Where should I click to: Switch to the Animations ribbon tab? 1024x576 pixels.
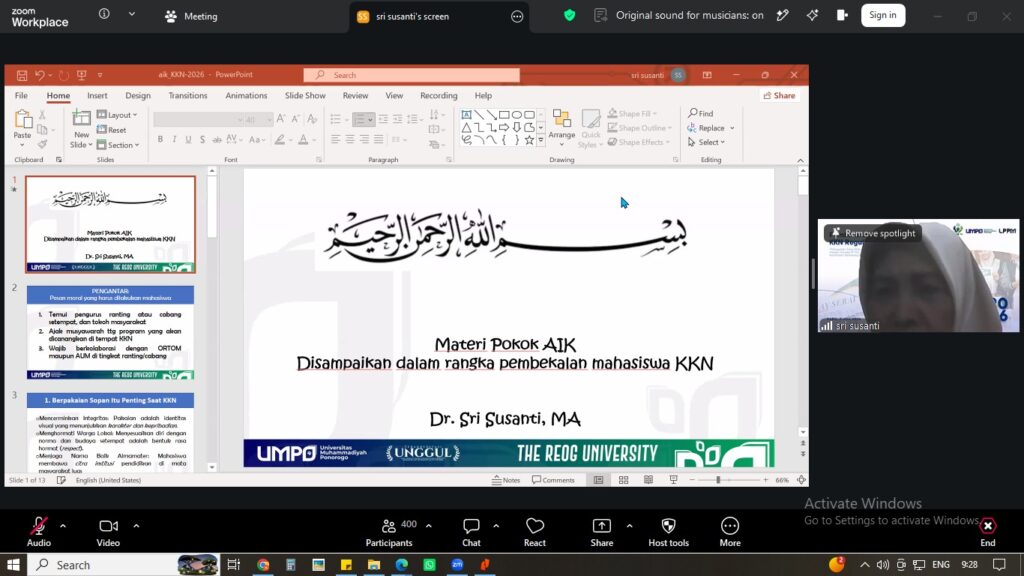[246, 95]
